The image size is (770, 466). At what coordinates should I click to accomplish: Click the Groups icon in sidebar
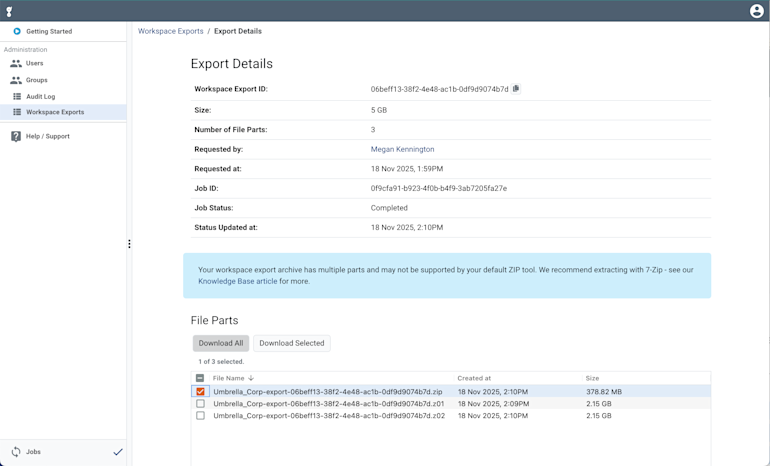tap(16, 80)
